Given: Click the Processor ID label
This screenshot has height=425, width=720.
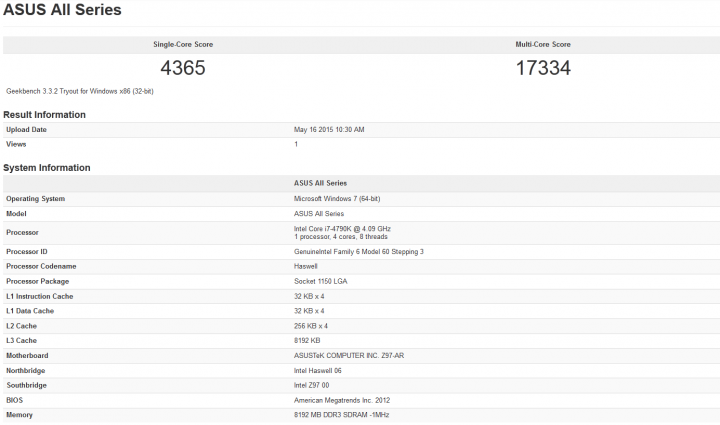Looking at the screenshot, I should (x=27, y=252).
